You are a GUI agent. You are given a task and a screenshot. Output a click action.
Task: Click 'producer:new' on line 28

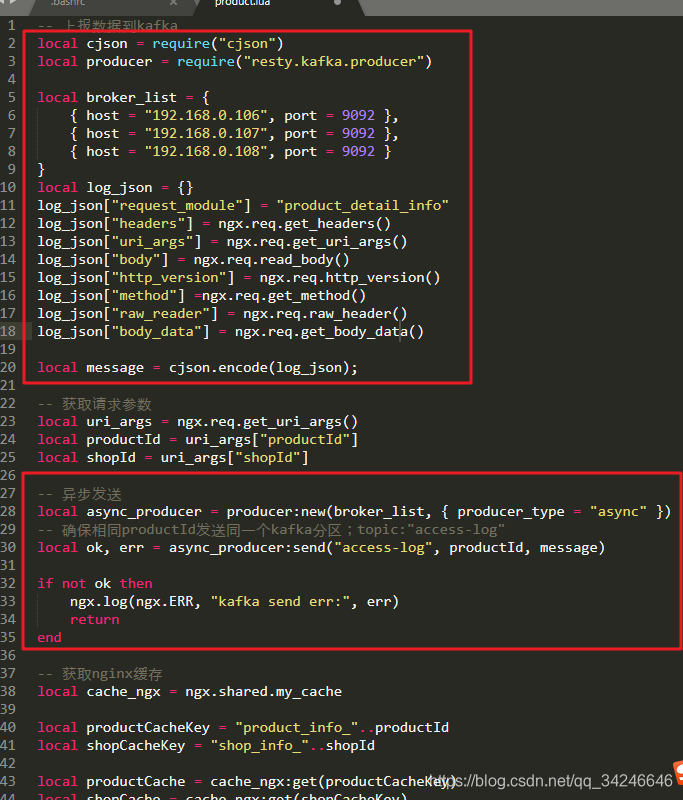[x=275, y=512]
